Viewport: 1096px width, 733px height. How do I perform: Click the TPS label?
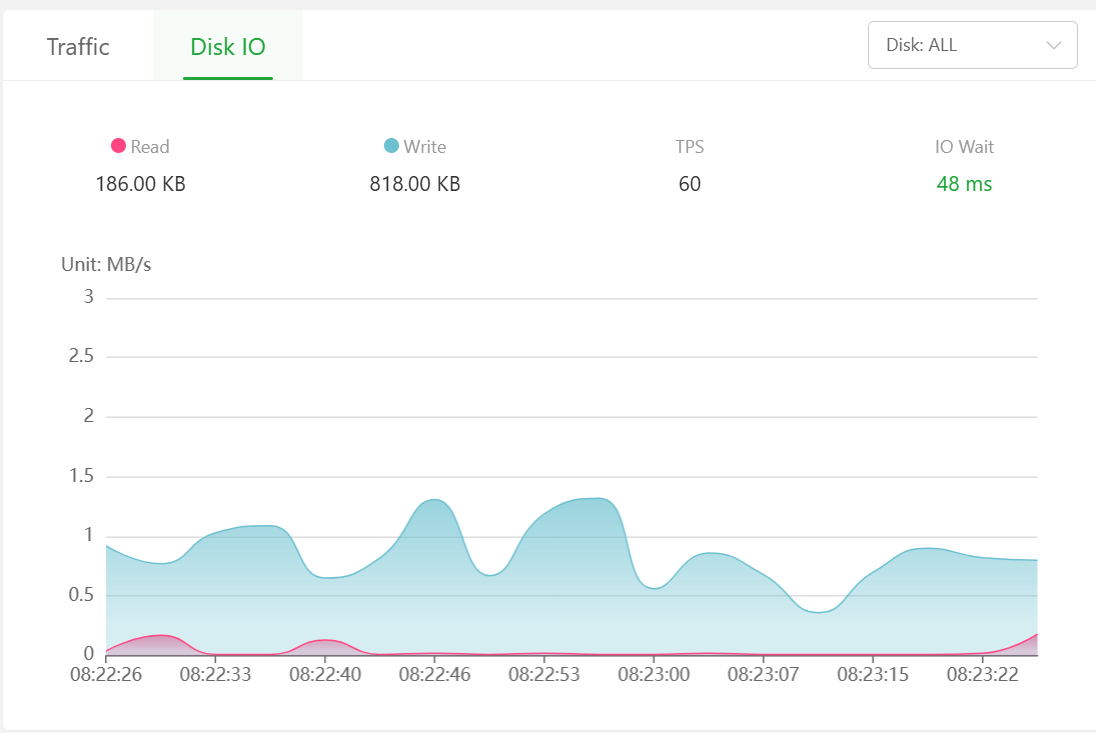click(689, 147)
